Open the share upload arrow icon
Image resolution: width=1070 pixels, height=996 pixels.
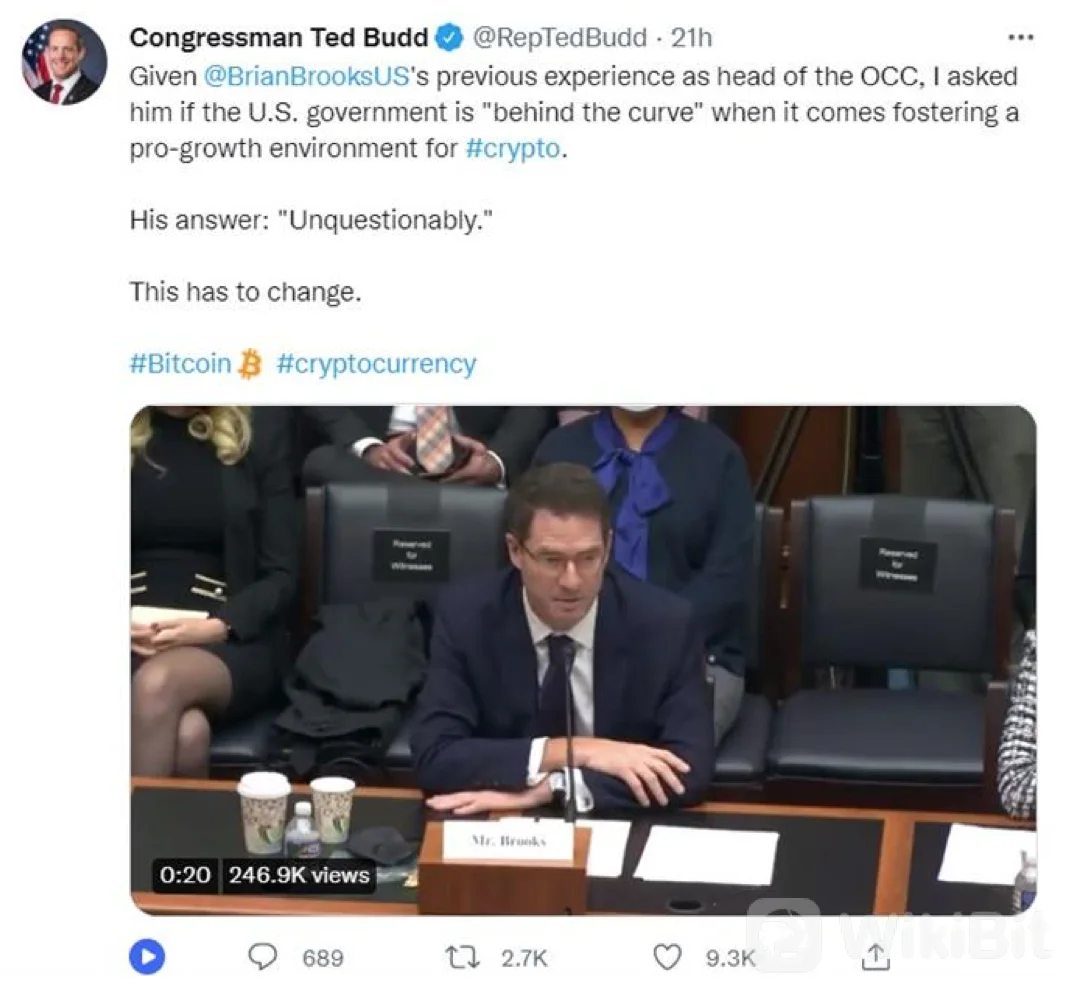[x=876, y=957]
